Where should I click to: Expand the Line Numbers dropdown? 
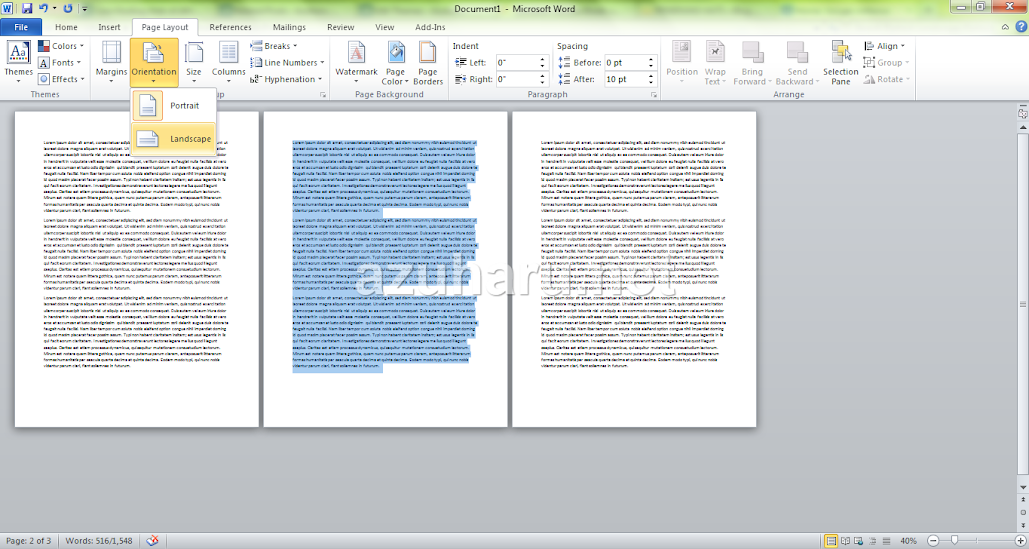287,62
